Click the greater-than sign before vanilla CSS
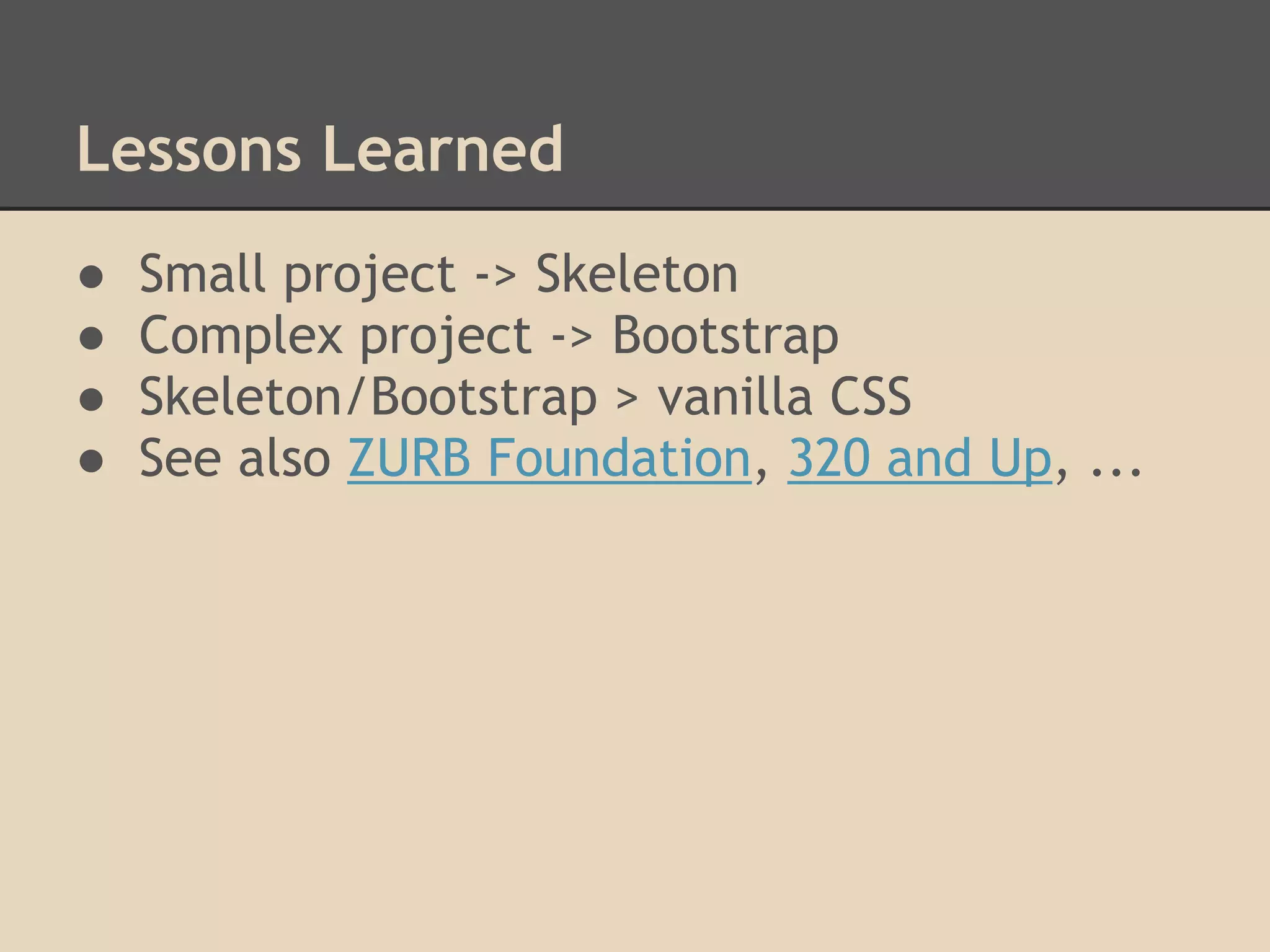The width and height of the screenshot is (1270, 952). click(626, 400)
